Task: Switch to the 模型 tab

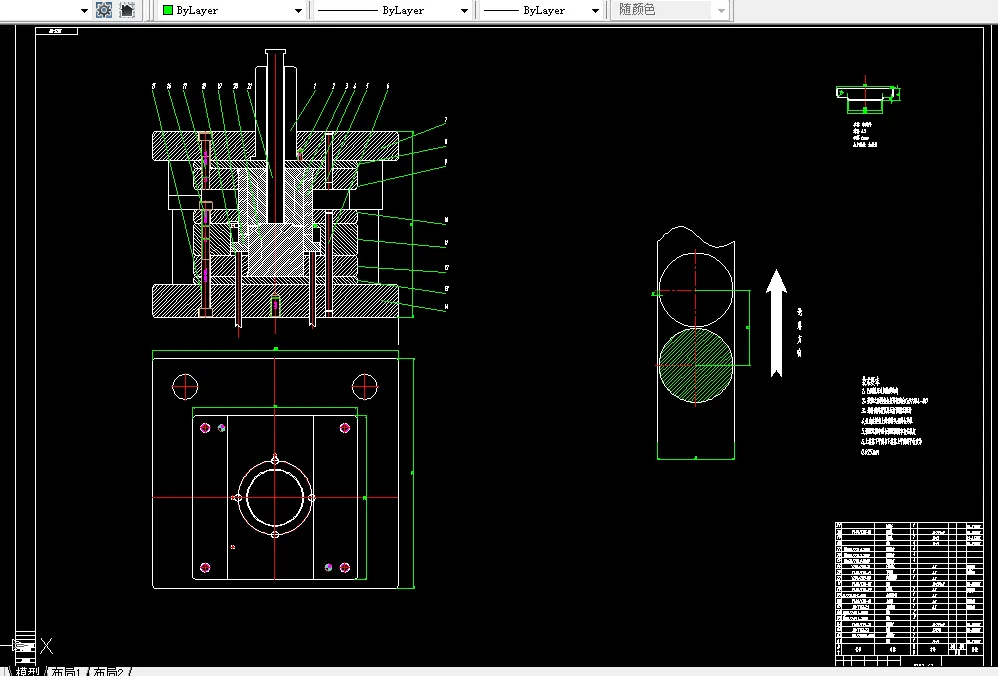Action: coord(28,671)
